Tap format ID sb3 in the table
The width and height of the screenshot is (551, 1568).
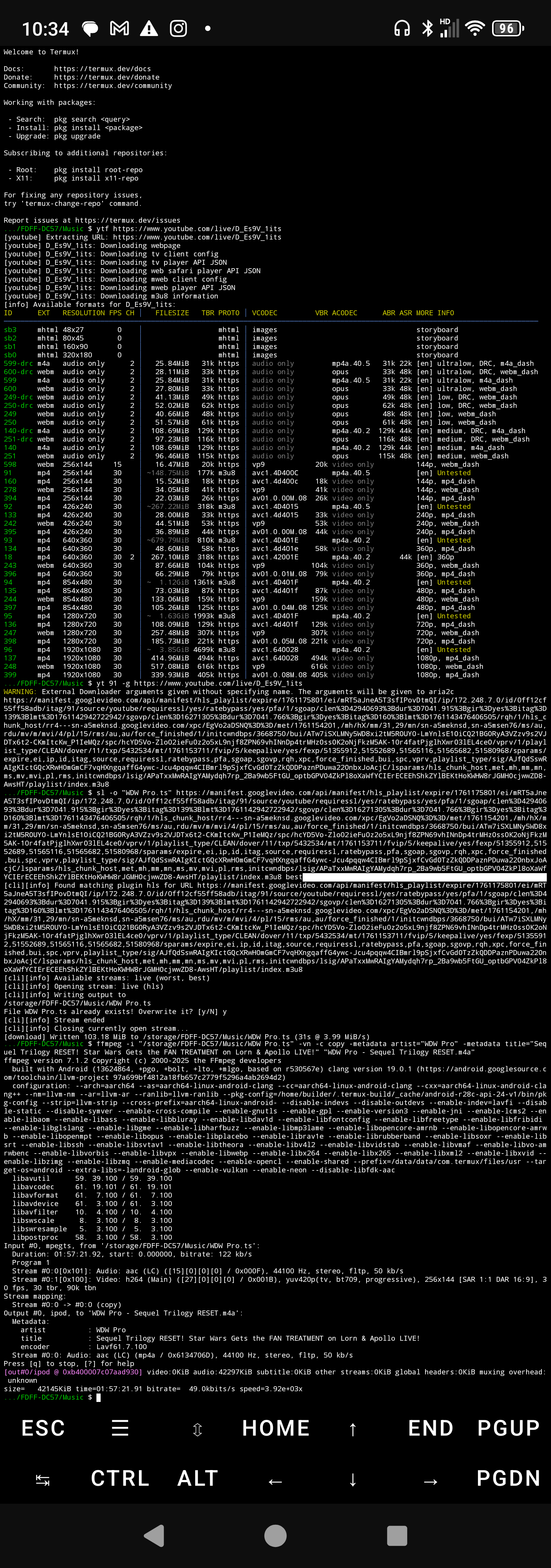click(x=10, y=330)
